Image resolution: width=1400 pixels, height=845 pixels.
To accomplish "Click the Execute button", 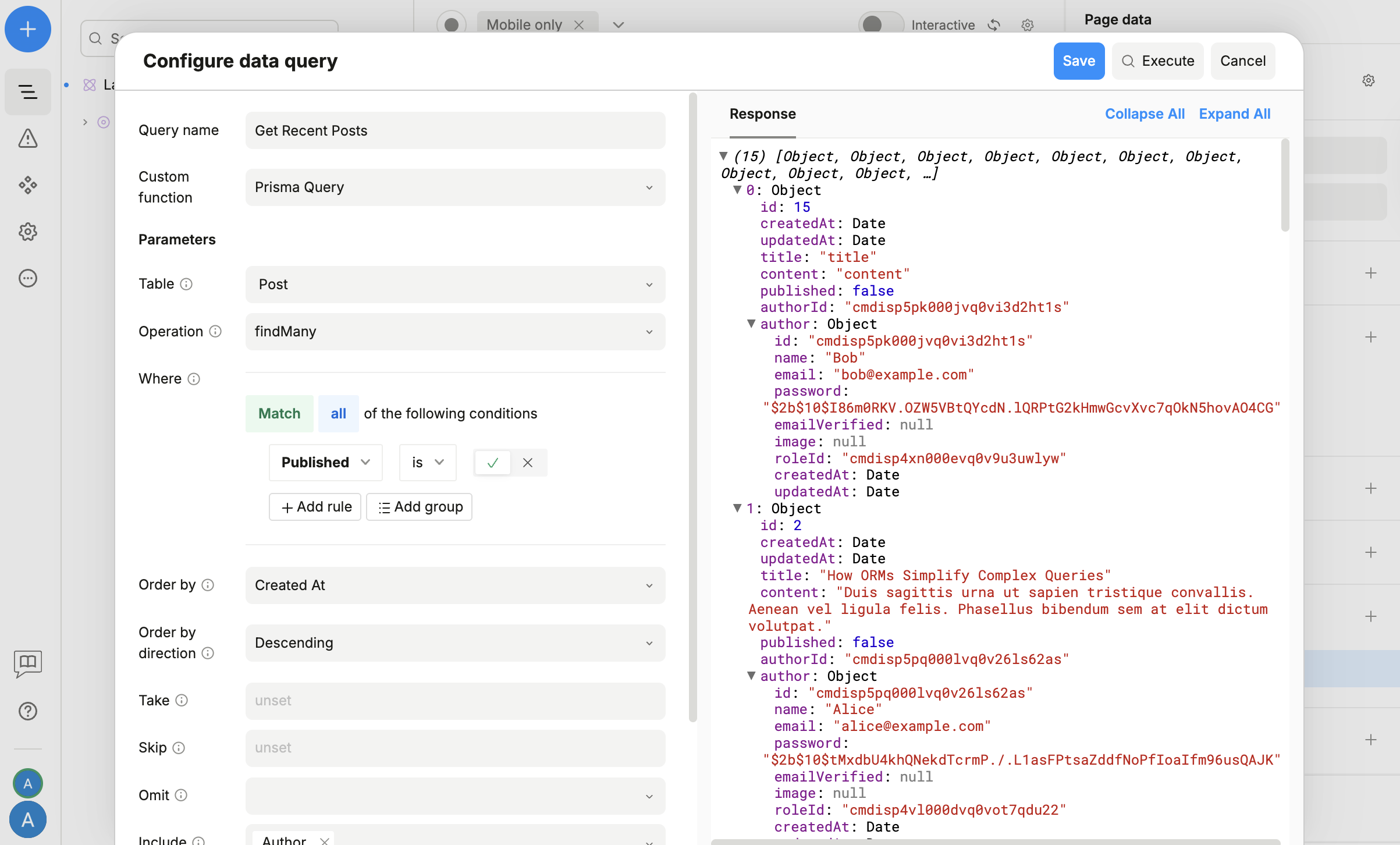I will pyautogui.click(x=1157, y=61).
